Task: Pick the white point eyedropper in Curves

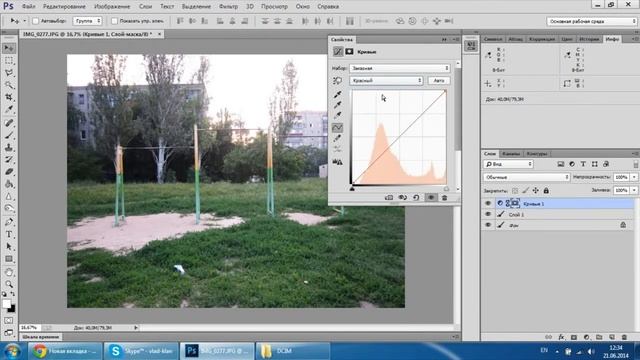Action: [338, 116]
